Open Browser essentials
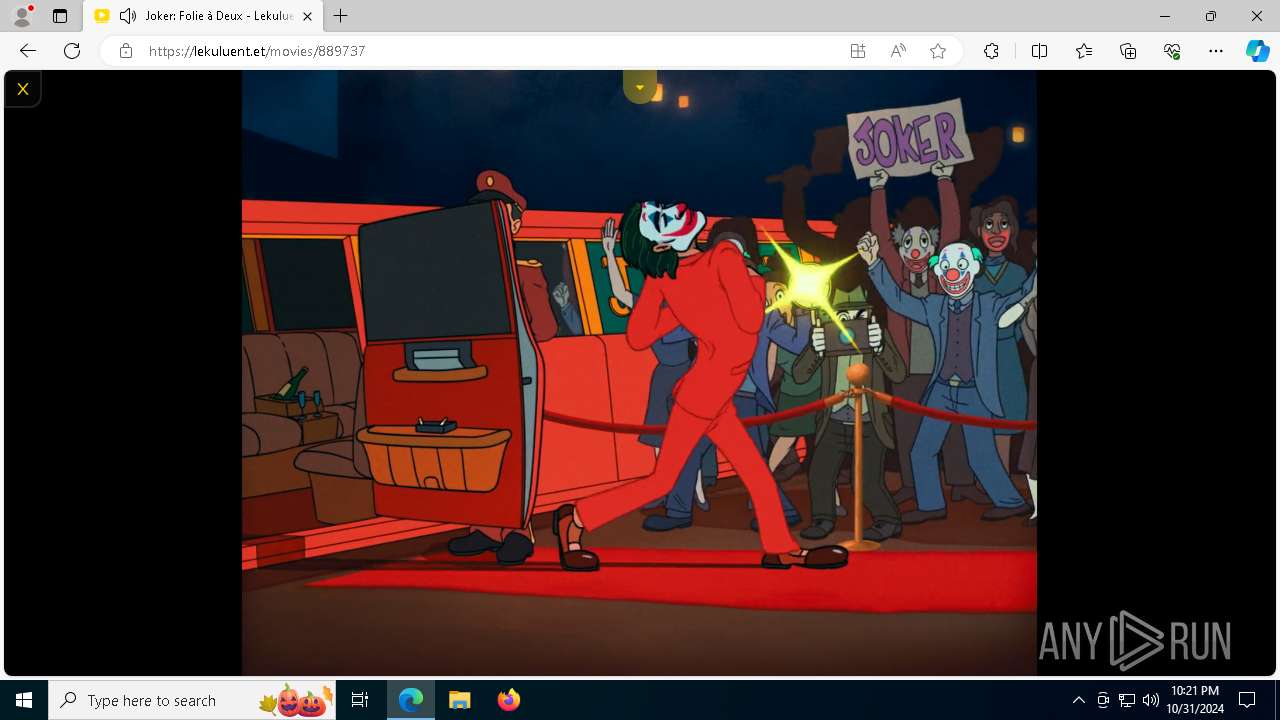The width and height of the screenshot is (1280, 720). tap(1172, 51)
